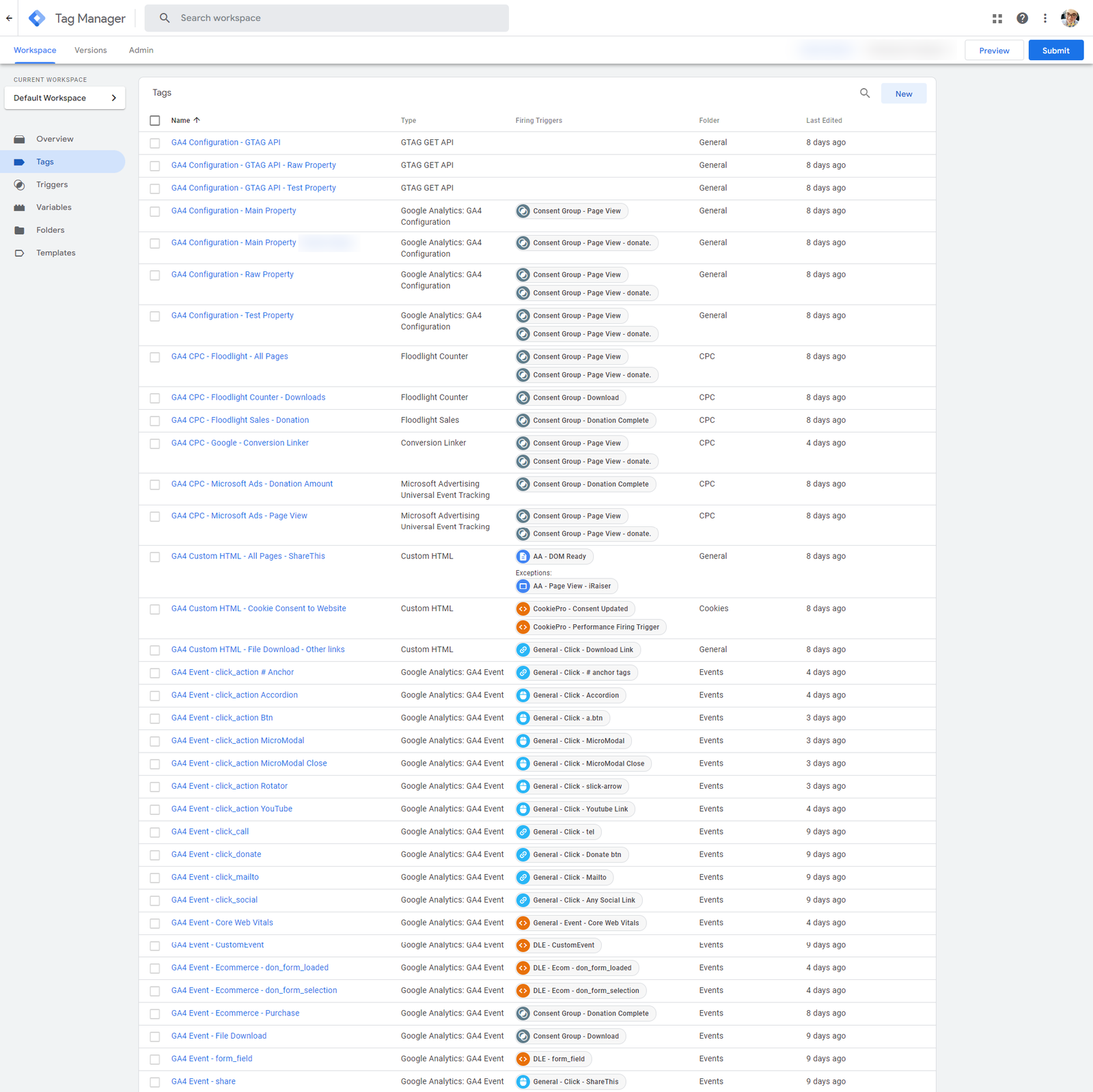Check the GA4 Configuration - Raw Property row checkbox
The width and height of the screenshot is (1093, 1092).
(155, 275)
